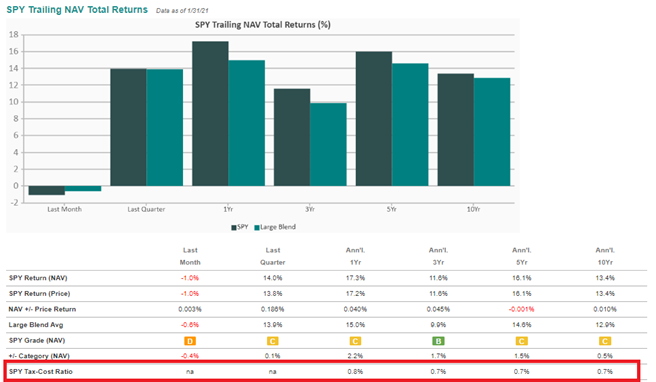The height and width of the screenshot is (382, 656).
Task: Click the 15.0% Large Blend Avg value
Action: tap(355, 325)
